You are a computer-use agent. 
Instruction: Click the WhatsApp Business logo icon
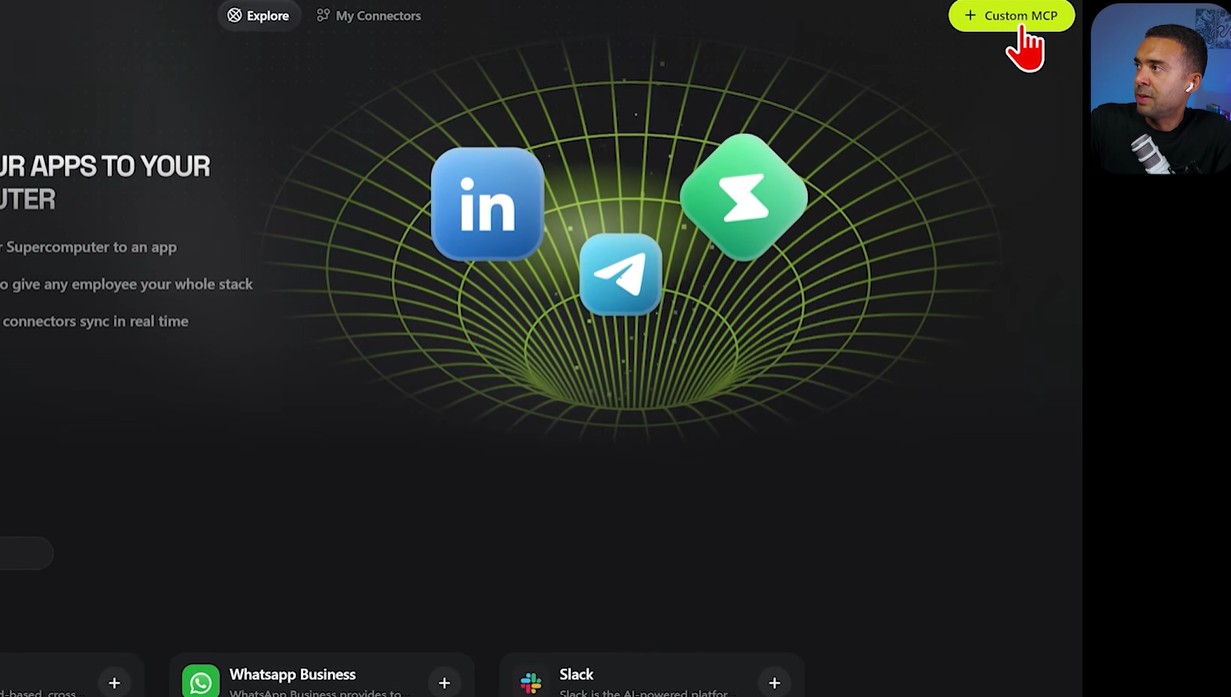pos(201,682)
